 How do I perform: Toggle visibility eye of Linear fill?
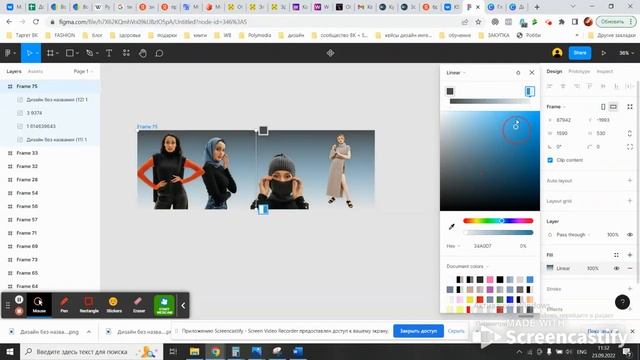[x=616, y=268]
